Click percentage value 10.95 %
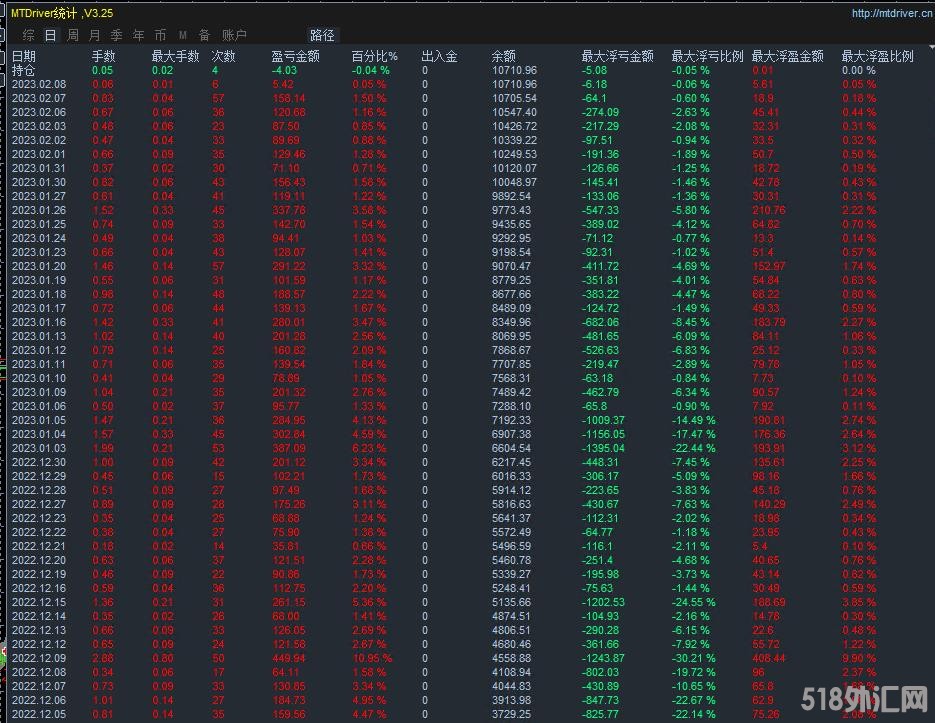This screenshot has height=723, width=935. click(373, 658)
